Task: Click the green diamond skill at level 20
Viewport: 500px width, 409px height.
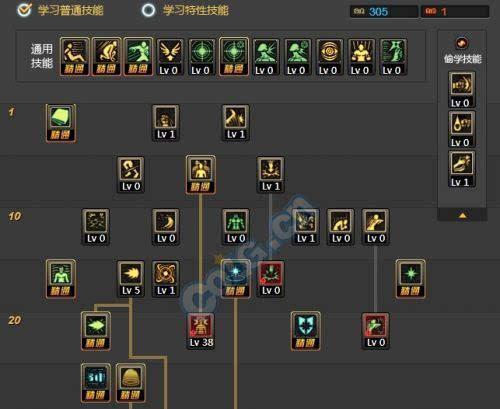Action: 96,331
